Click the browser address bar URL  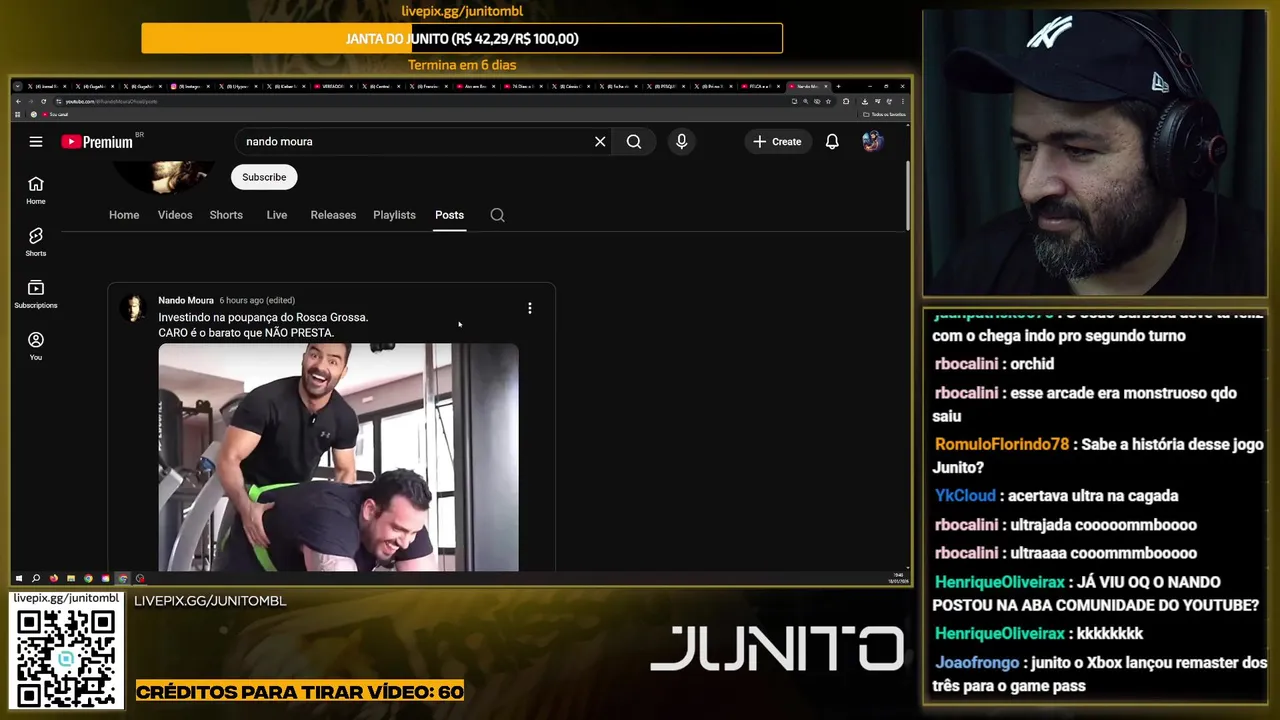111,101
